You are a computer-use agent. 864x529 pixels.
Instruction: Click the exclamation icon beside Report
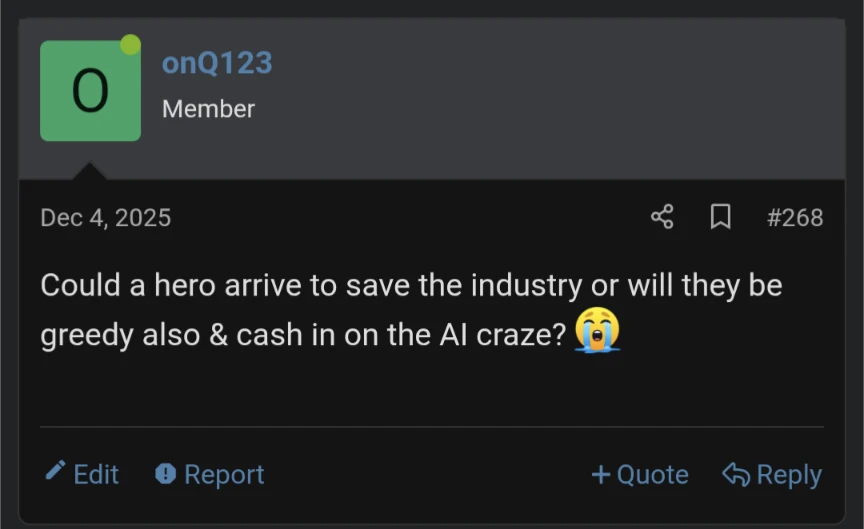pos(166,474)
